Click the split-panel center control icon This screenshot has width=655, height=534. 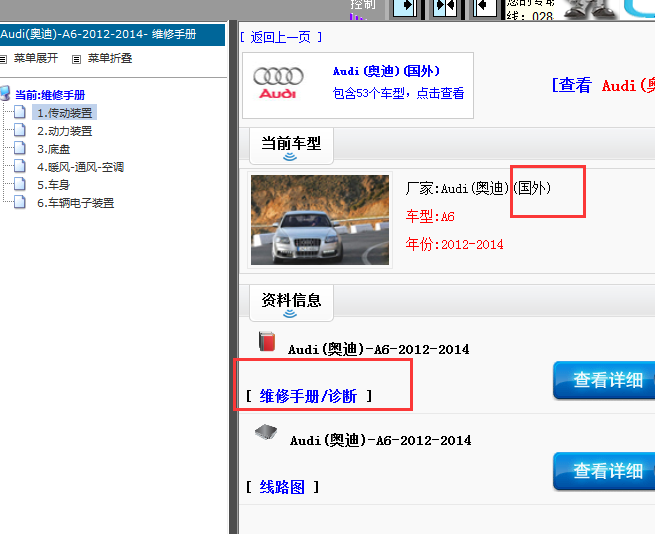coord(445,8)
